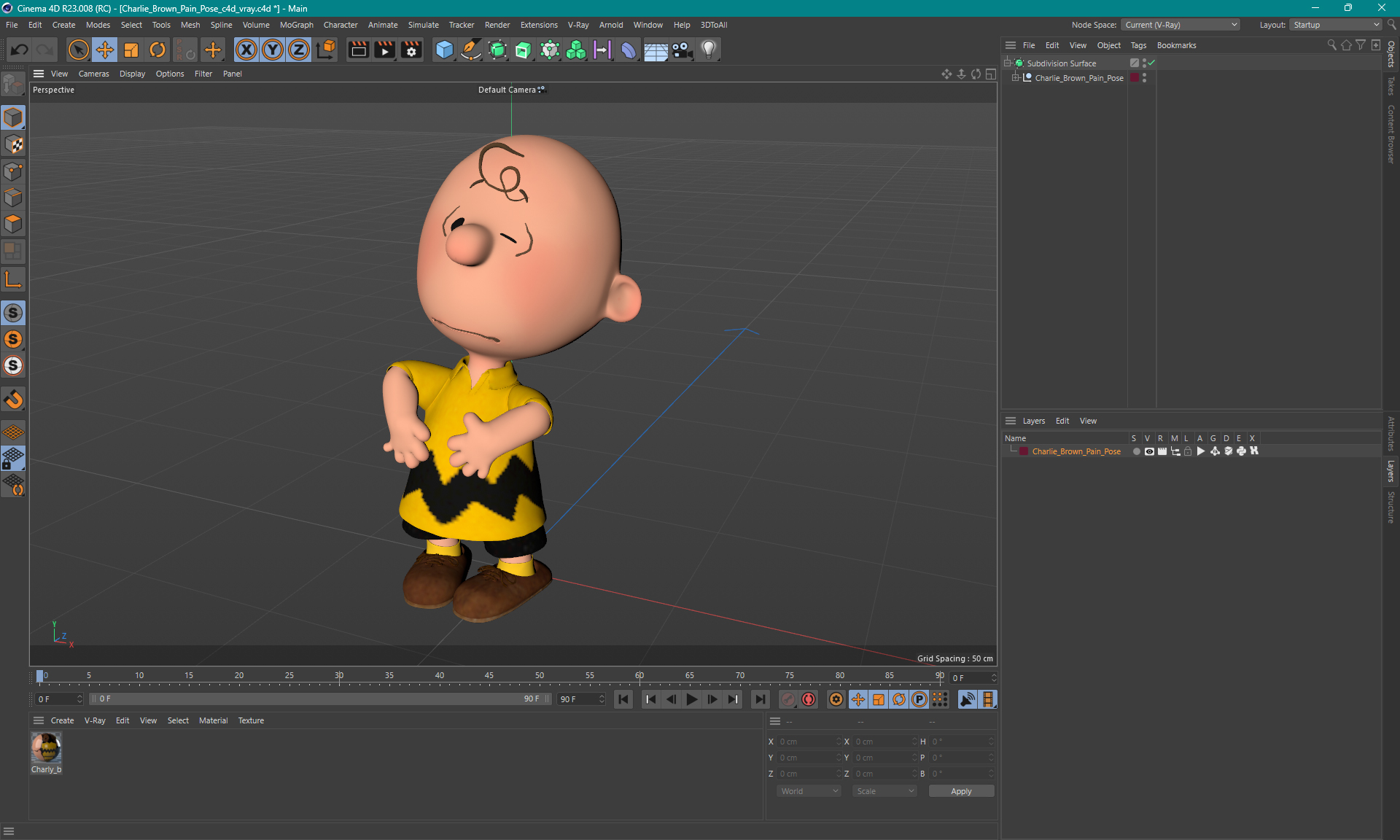The image size is (1400, 840).
Task: Switch to Model mode cube icon
Action: [13, 117]
